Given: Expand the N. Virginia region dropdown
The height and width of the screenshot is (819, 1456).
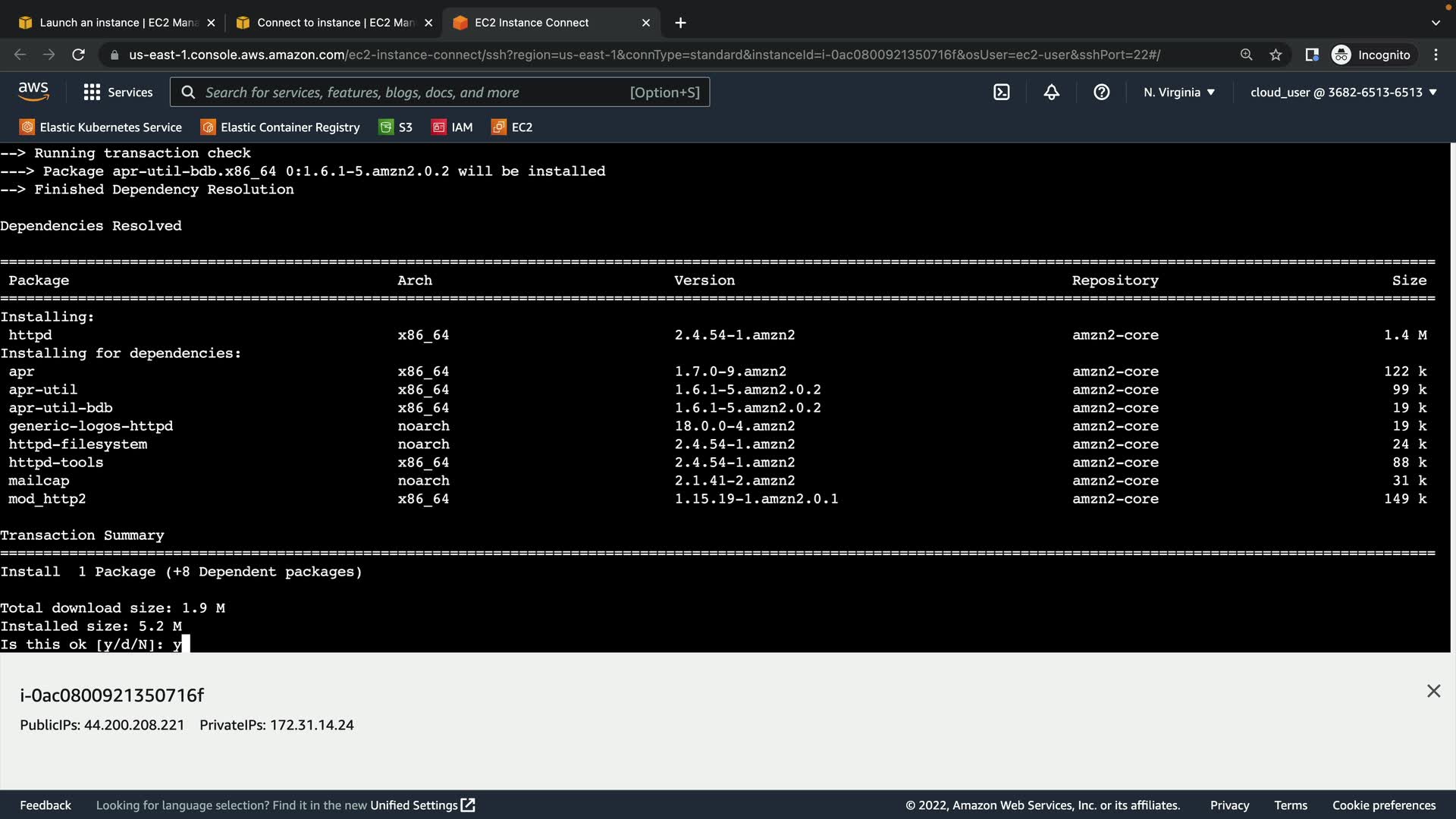Looking at the screenshot, I should click(1179, 93).
